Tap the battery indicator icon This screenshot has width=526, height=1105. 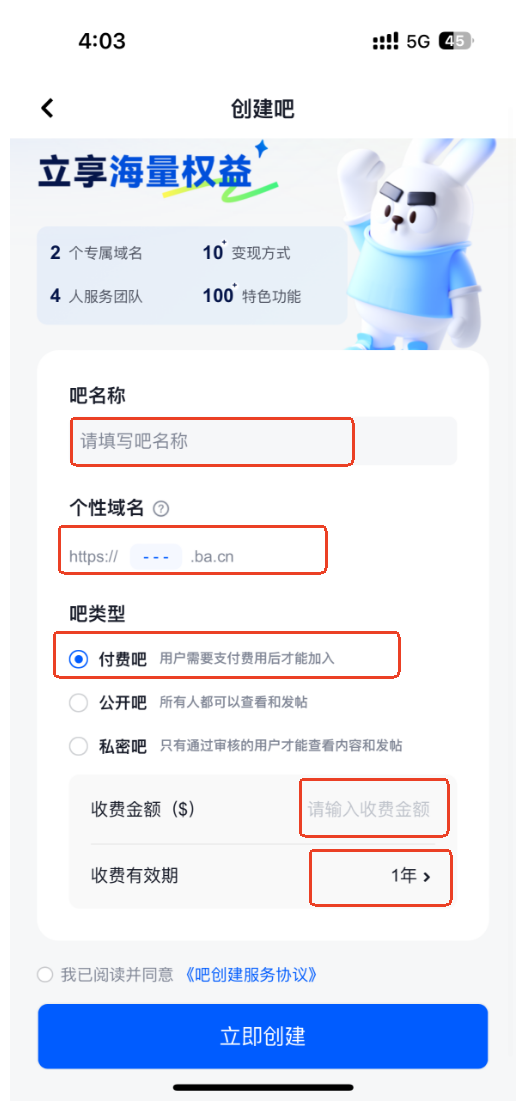pos(455,41)
